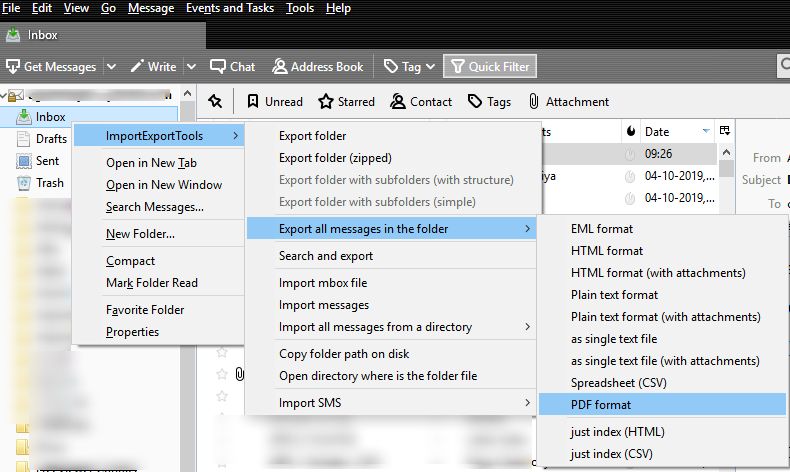Image resolution: width=790 pixels, height=472 pixels.
Task: Open Events and Tasks menu
Action: [230, 8]
